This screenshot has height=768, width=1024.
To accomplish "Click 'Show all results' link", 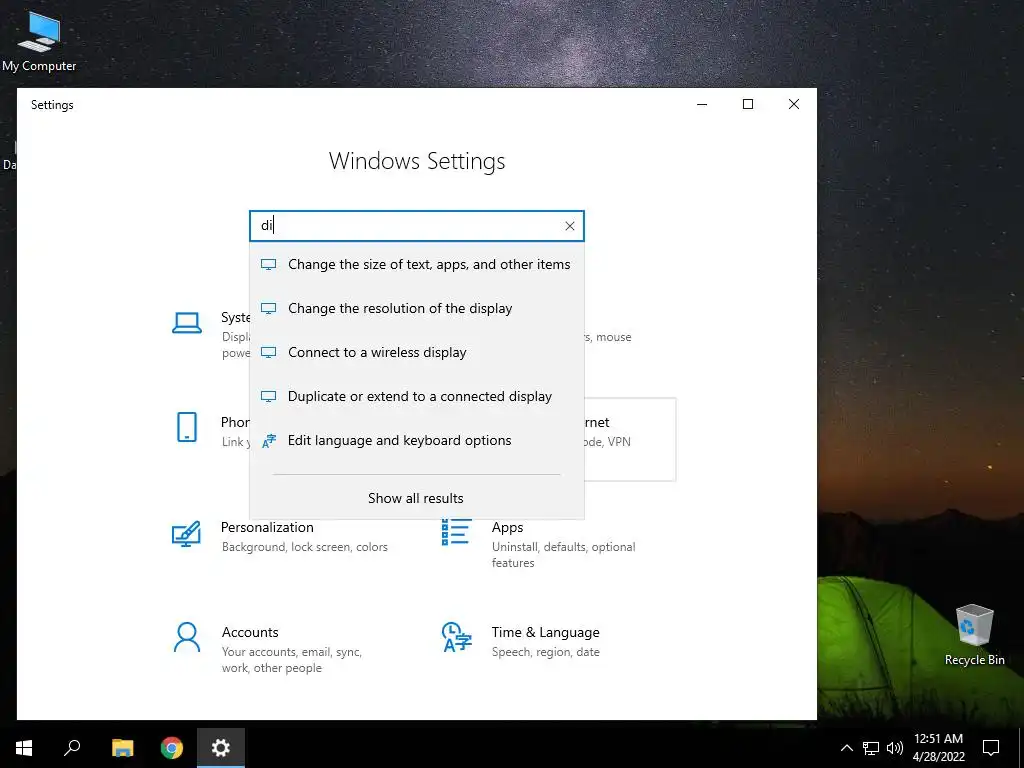I will 415,498.
